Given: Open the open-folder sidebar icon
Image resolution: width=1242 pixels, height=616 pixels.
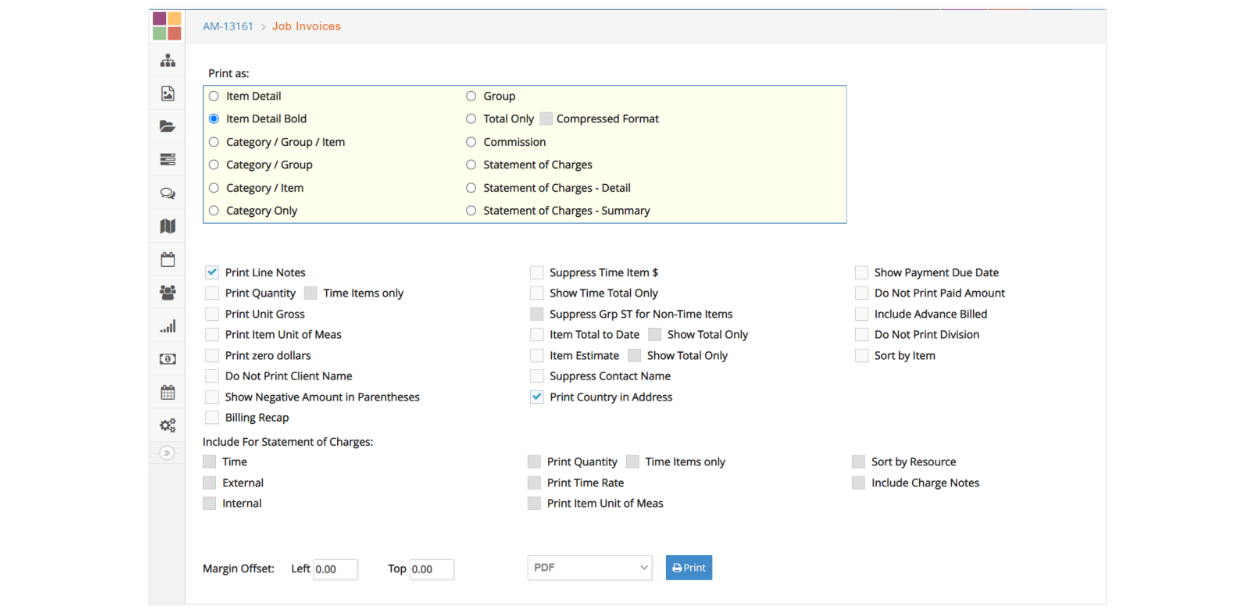Looking at the screenshot, I should (x=167, y=127).
